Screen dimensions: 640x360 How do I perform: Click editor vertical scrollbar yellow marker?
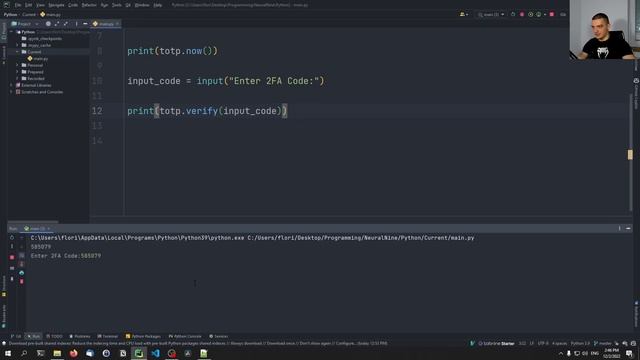point(630,154)
